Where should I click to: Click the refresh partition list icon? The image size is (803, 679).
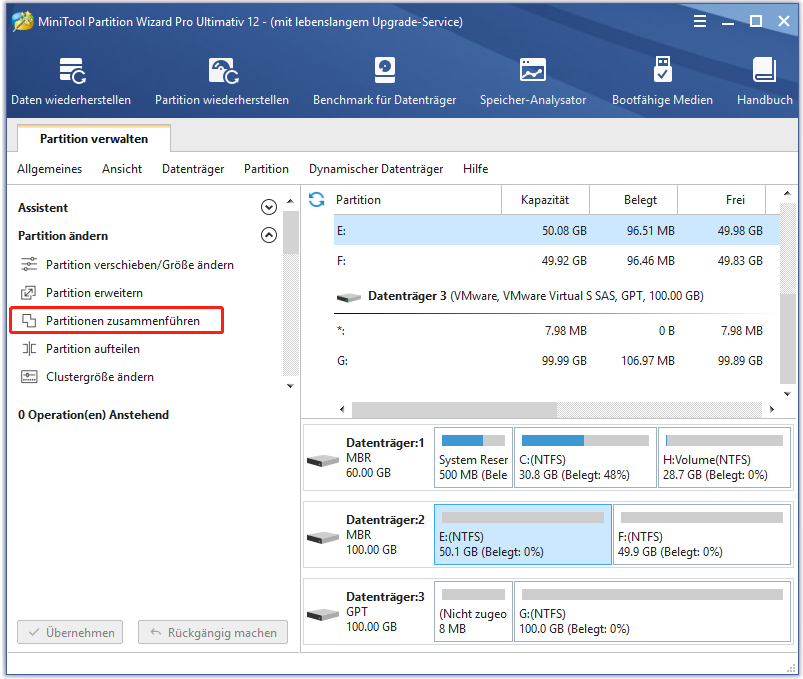pos(316,199)
